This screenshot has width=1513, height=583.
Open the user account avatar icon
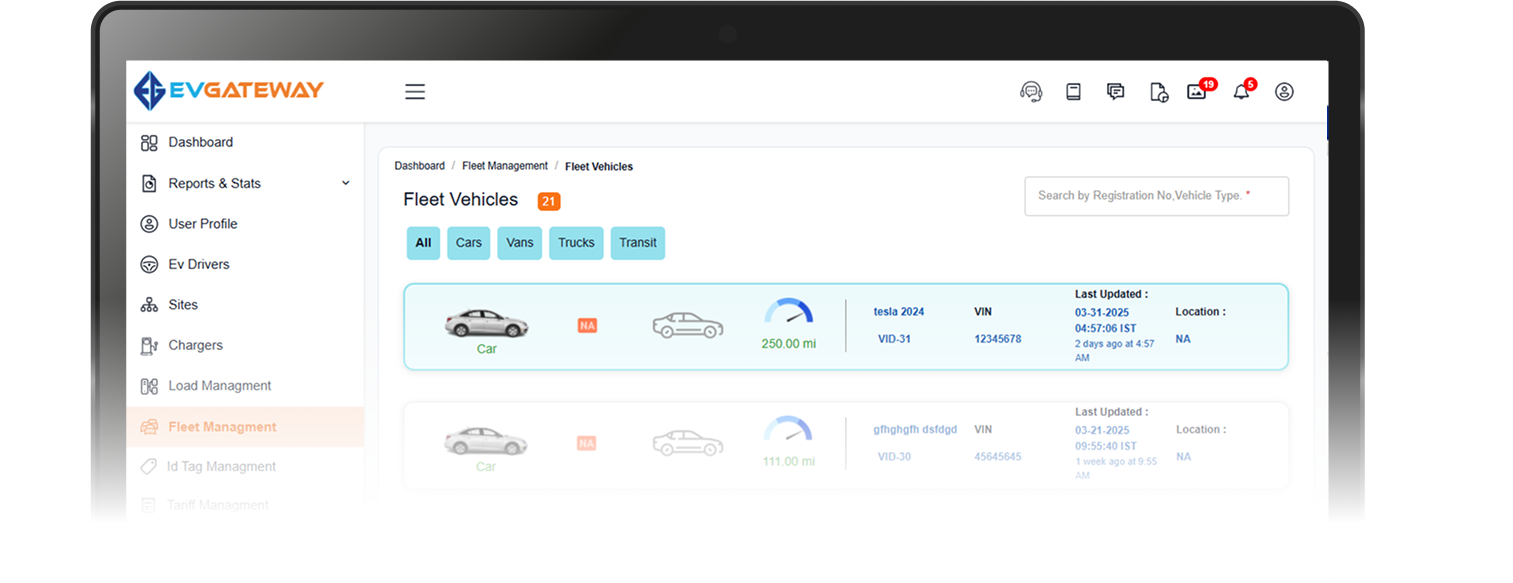tap(1284, 92)
